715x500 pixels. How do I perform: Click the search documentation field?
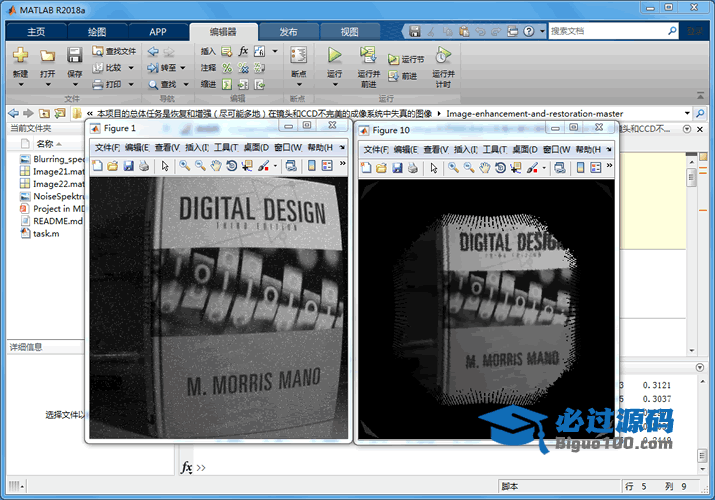(x=607, y=31)
